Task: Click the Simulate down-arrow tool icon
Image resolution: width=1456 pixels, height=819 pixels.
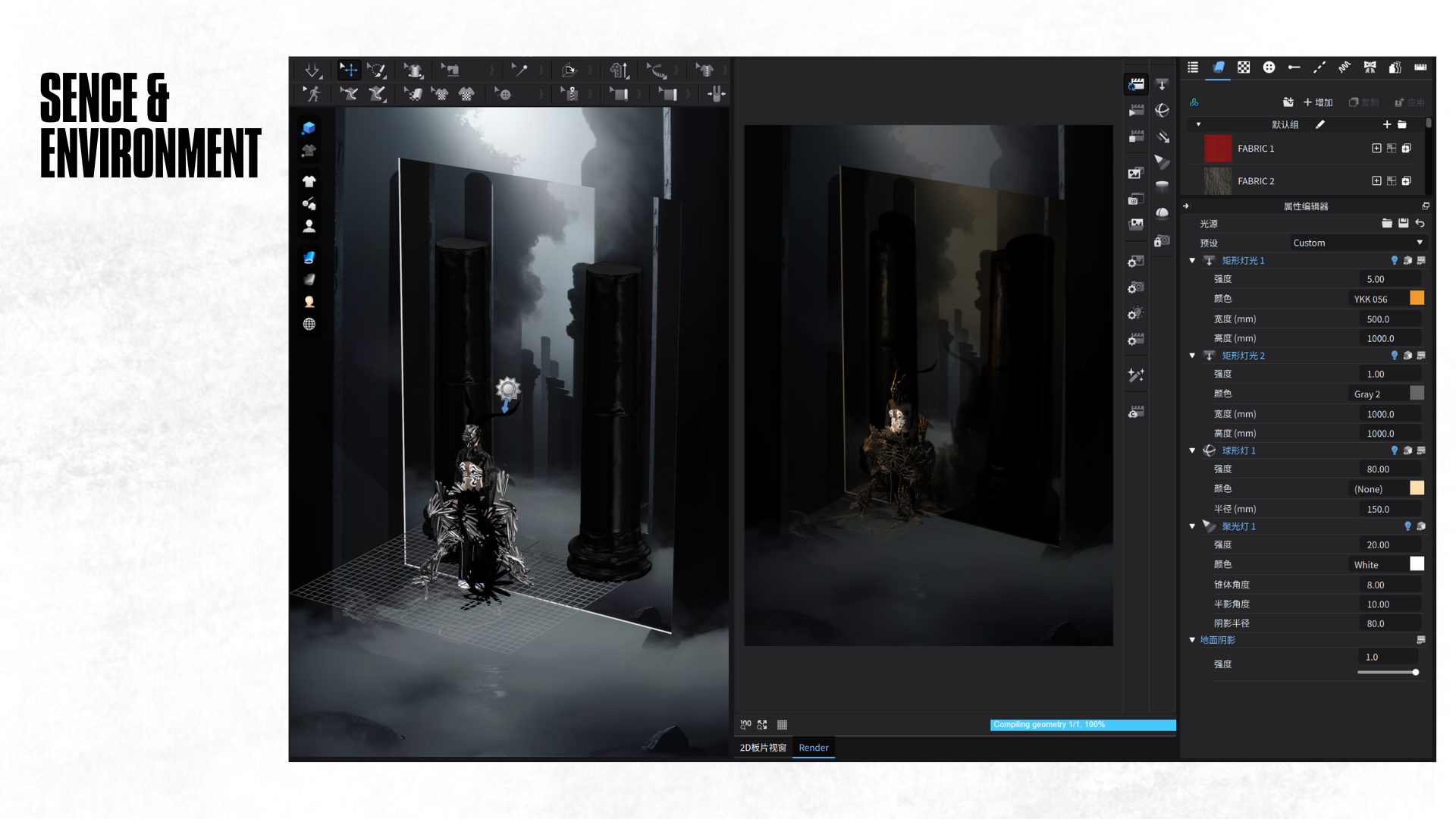Action: coord(312,70)
